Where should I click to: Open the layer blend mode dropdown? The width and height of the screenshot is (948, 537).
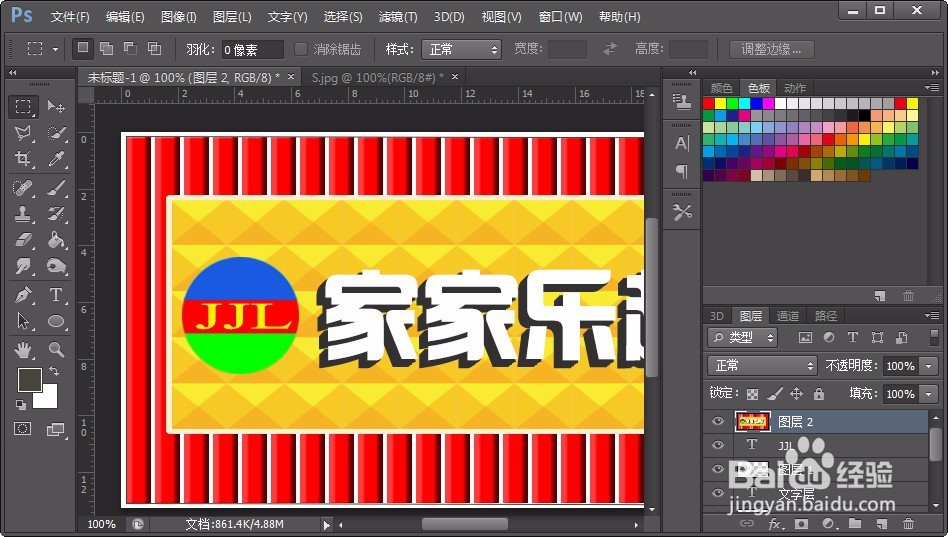[x=763, y=365]
